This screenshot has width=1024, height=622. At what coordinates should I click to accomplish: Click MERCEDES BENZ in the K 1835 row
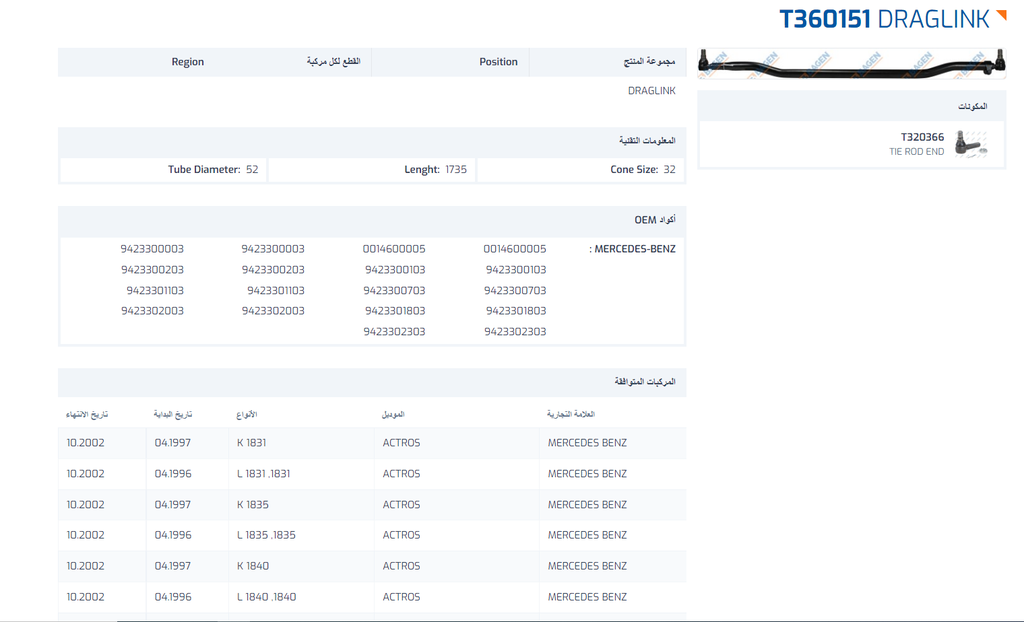pos(587,504)
